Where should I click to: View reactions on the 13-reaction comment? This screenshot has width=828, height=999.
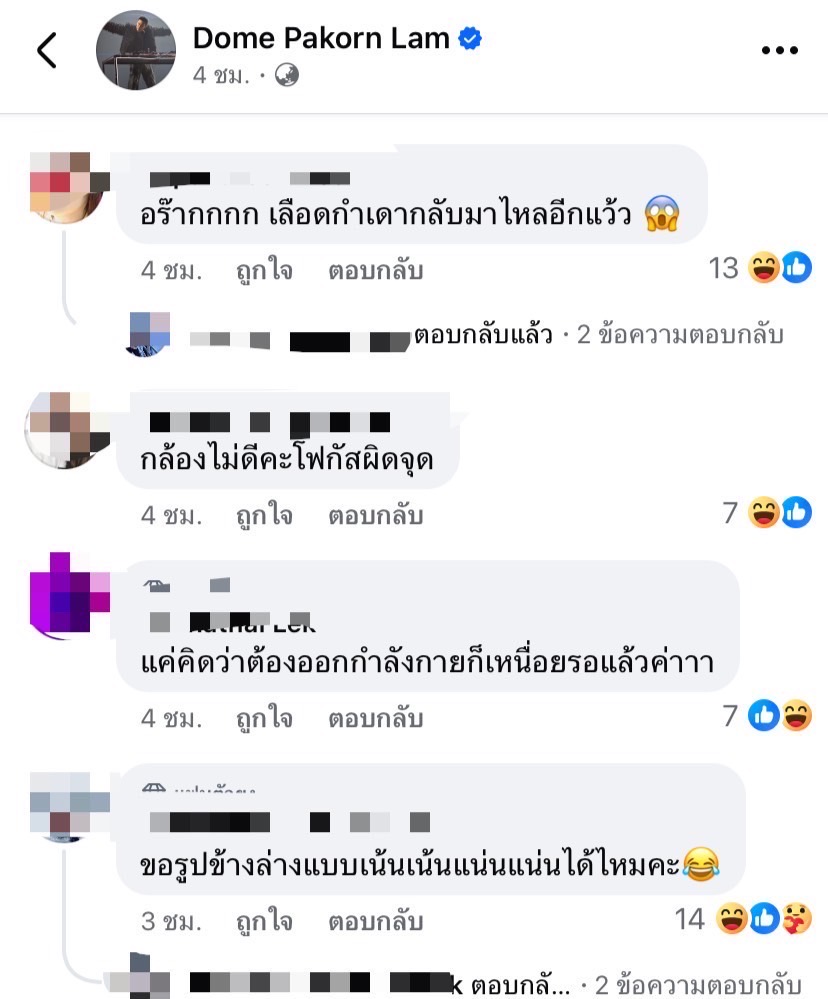coord(760,268)
